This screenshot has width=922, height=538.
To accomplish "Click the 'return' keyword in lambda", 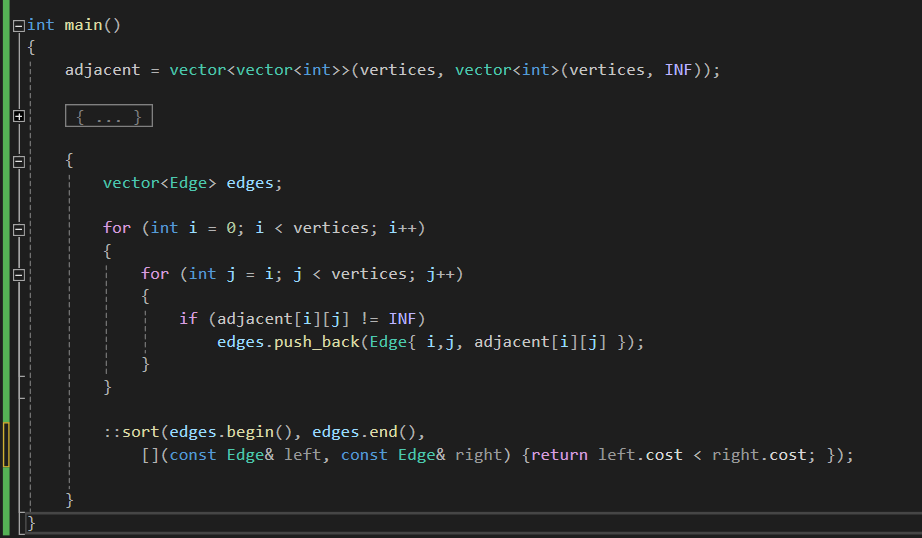I will (559, 455).
